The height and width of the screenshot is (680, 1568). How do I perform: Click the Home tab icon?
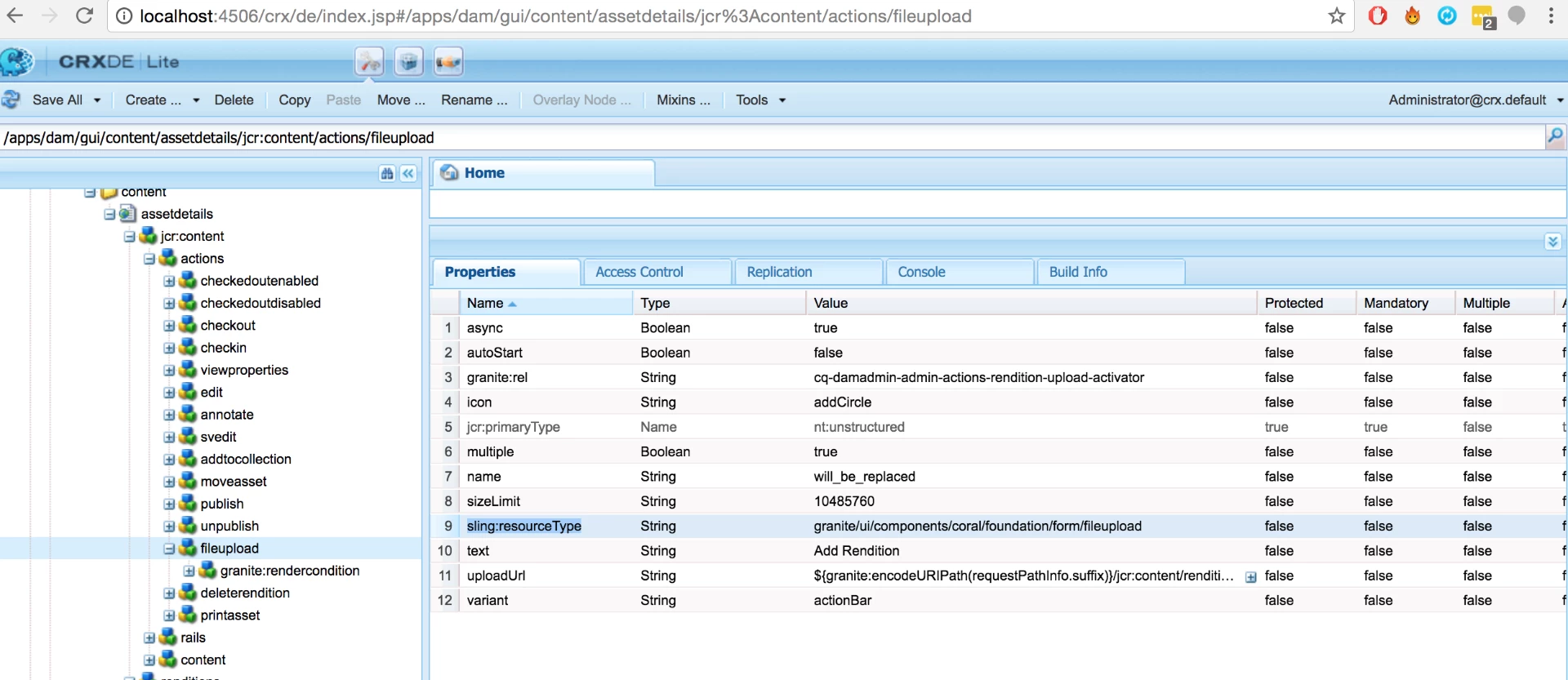449,172
